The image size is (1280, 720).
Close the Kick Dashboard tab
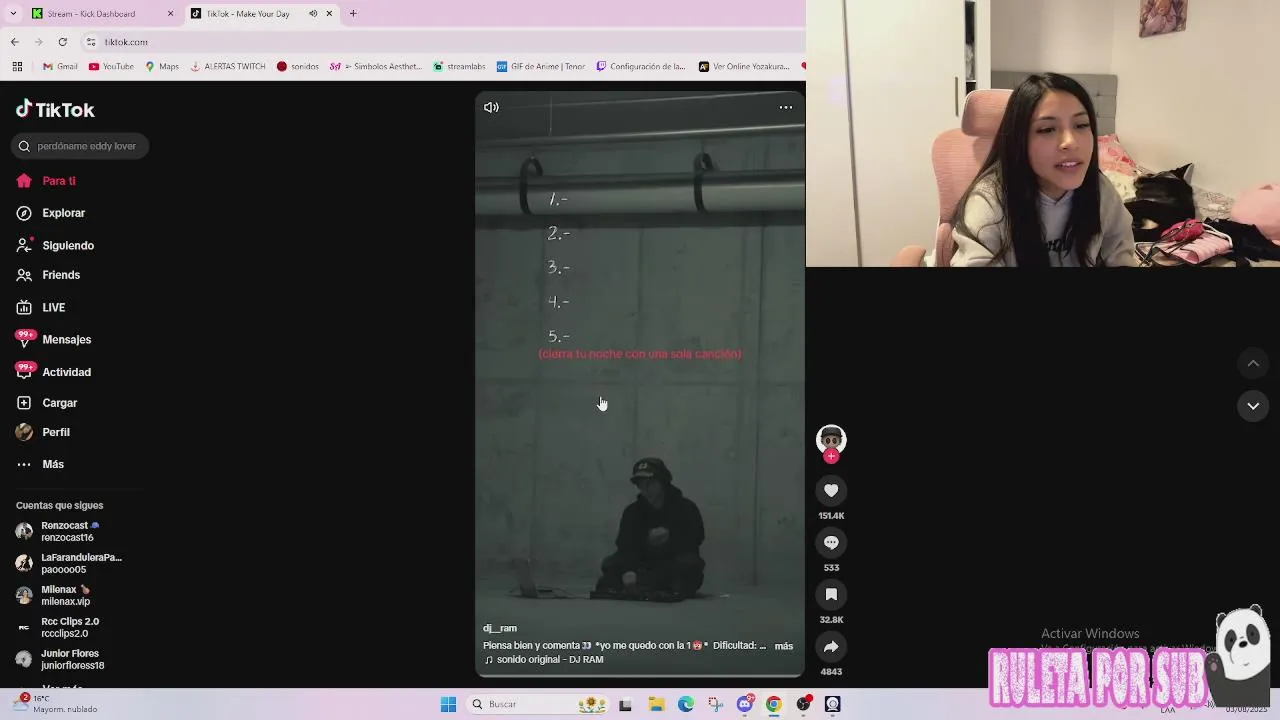(170, 14)
